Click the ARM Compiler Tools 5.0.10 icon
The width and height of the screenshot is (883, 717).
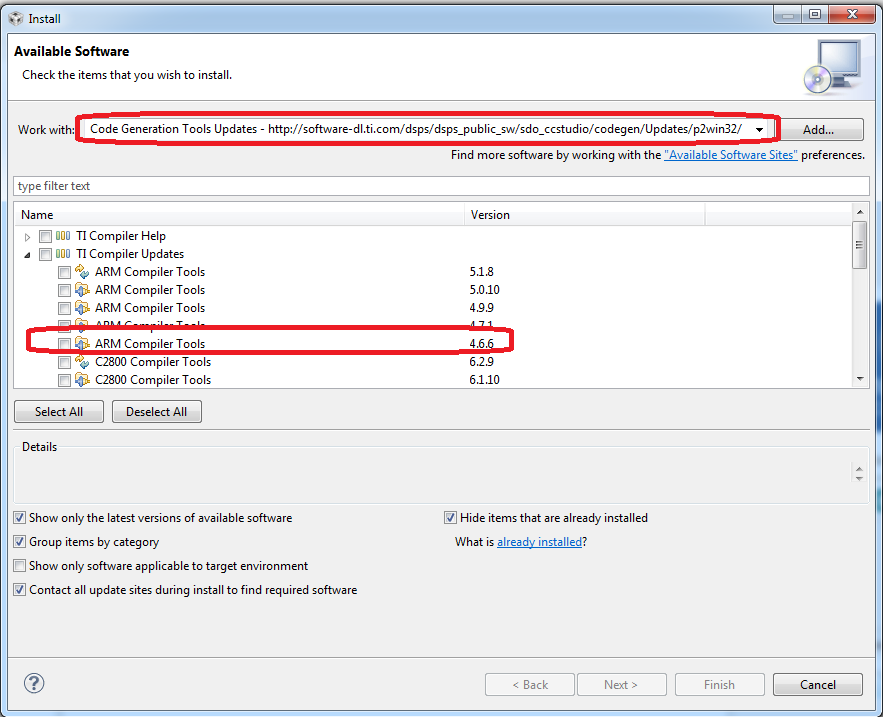tap(82, 290)
